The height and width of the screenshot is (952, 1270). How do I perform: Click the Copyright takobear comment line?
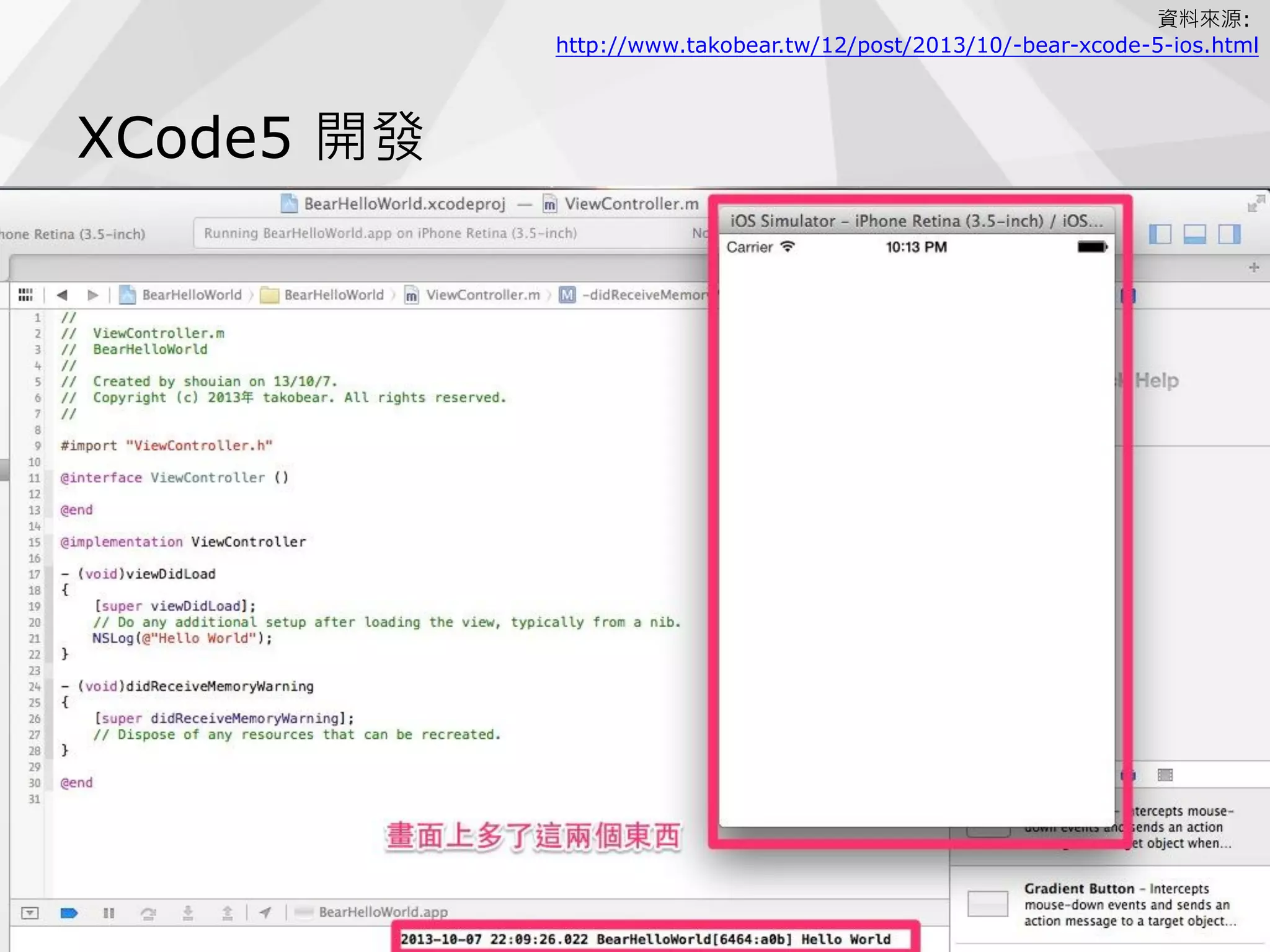click(283, 397)
